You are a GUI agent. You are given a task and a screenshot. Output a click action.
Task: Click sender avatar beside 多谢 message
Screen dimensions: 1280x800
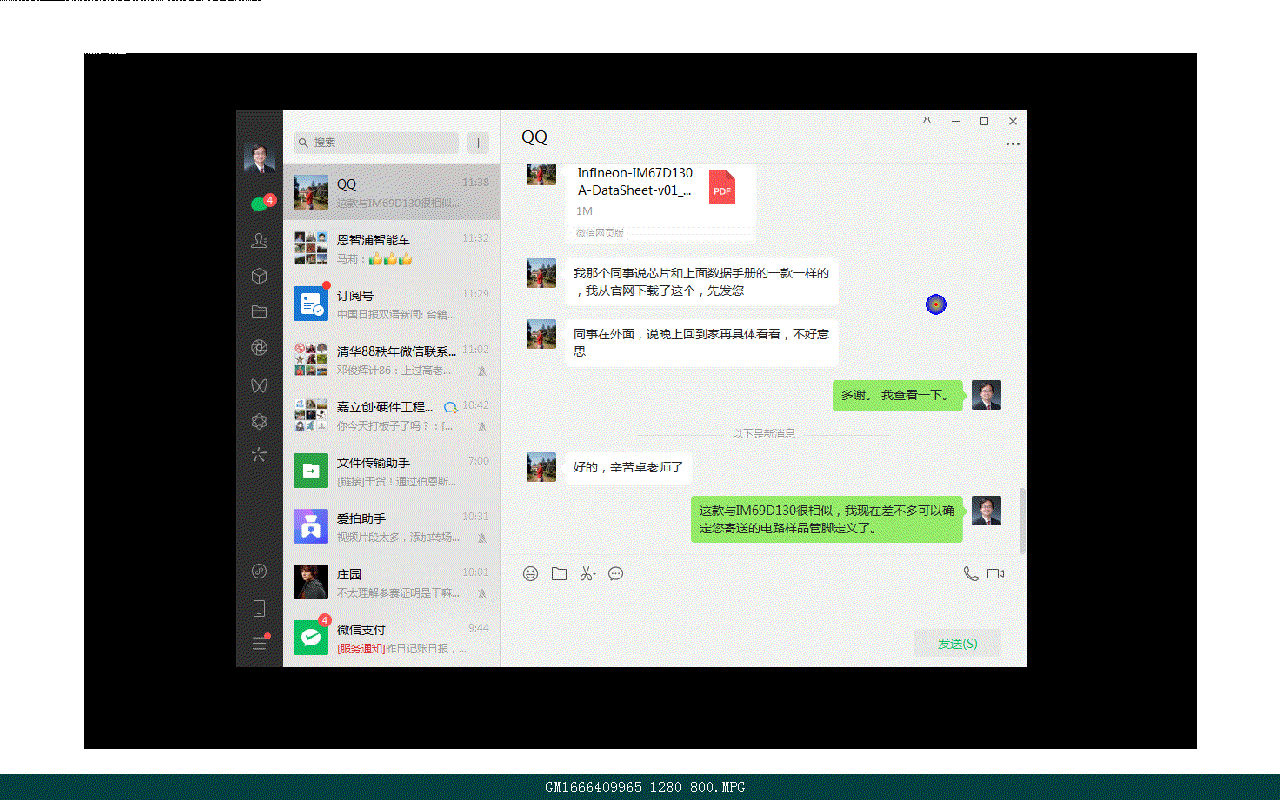tap(986, 395)
